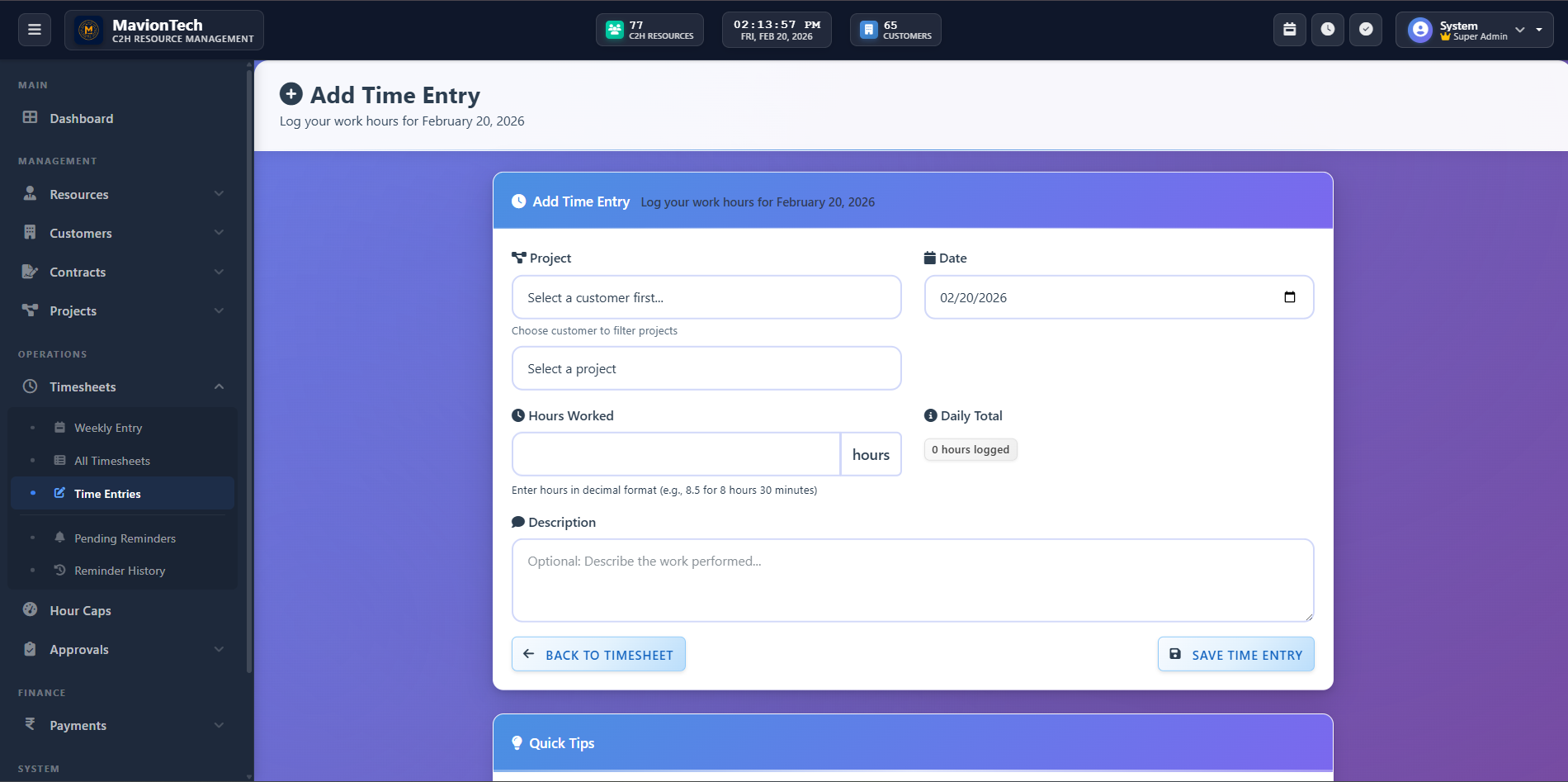The width and height of the screenshot is (1568, 782).
Task: Click the Save Time Entry button
Action: [1235, 655]
